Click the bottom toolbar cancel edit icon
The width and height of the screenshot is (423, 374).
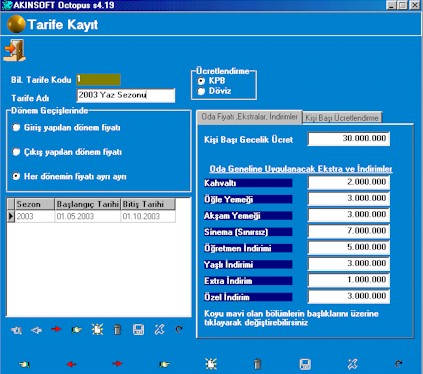pyautogui.click(x=352, y=364)
